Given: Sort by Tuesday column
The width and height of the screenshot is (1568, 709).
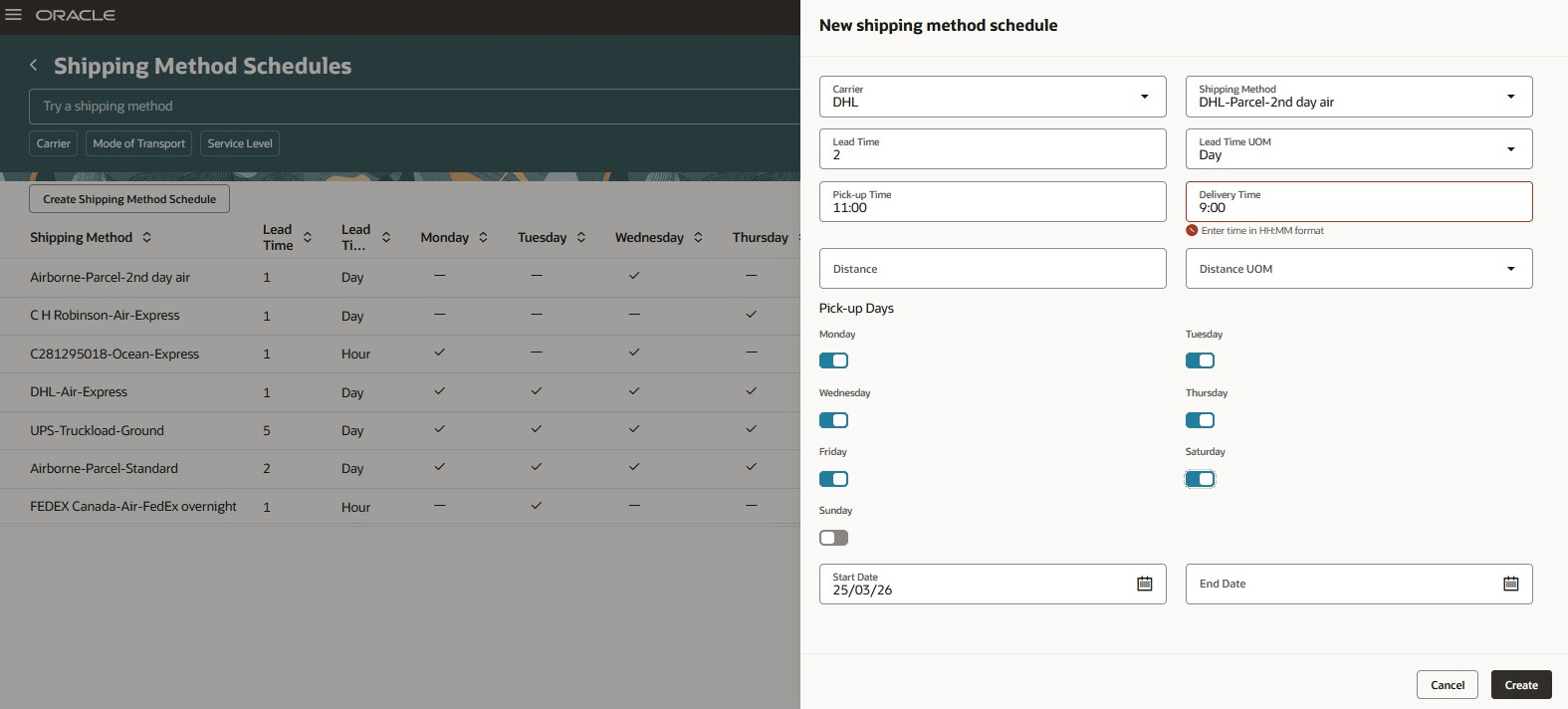Looking at the screenshot, I should (581, 237).
